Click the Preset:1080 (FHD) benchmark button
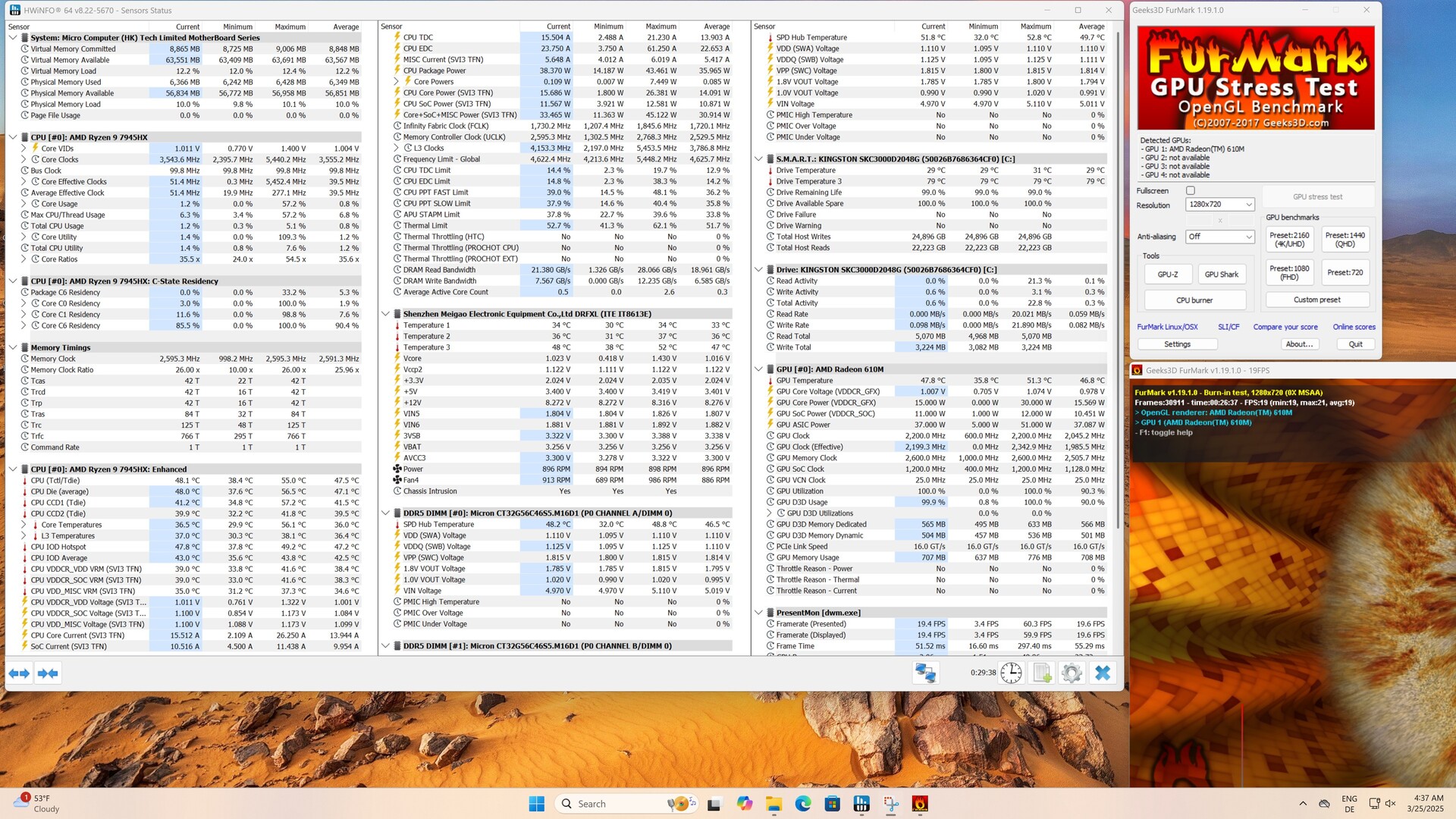 (x=1289, y=273)
